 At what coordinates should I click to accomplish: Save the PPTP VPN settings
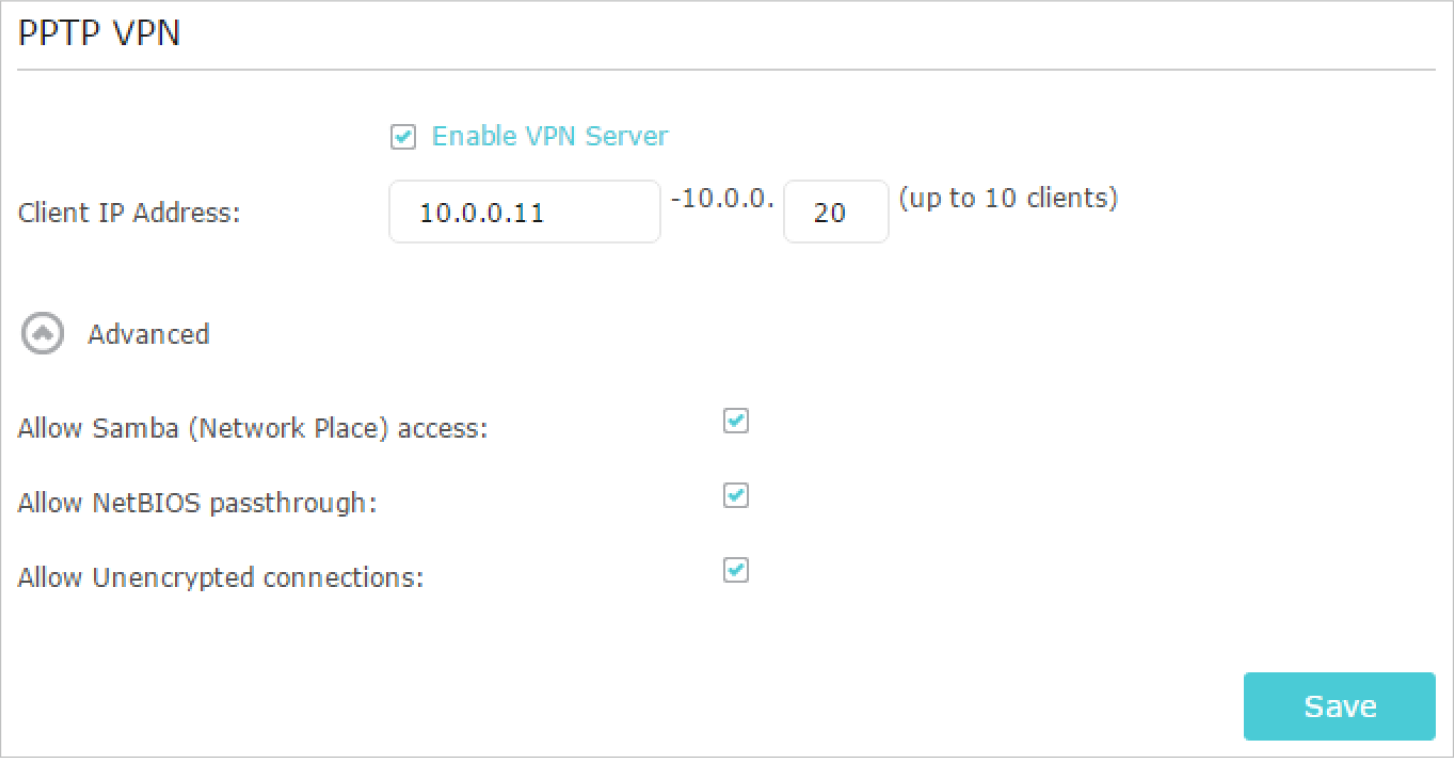1339,706
